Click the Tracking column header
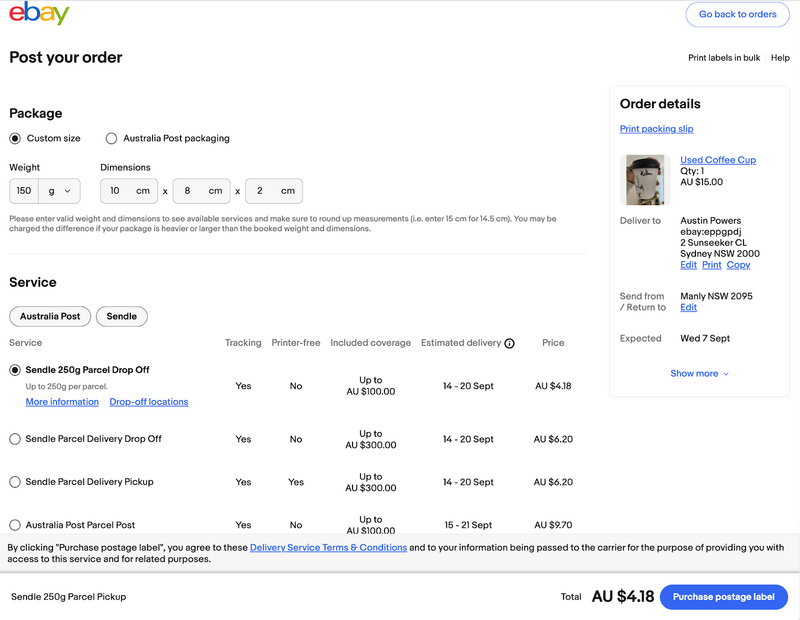800x620 pixels. (x=243, y=343)
